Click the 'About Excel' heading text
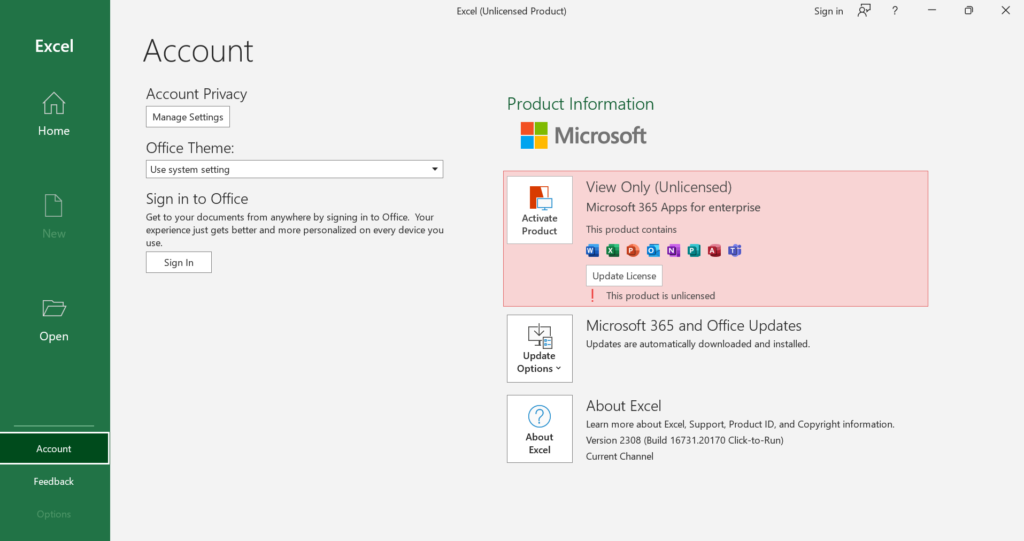The image size is (1024, 541). pos(623,406)
